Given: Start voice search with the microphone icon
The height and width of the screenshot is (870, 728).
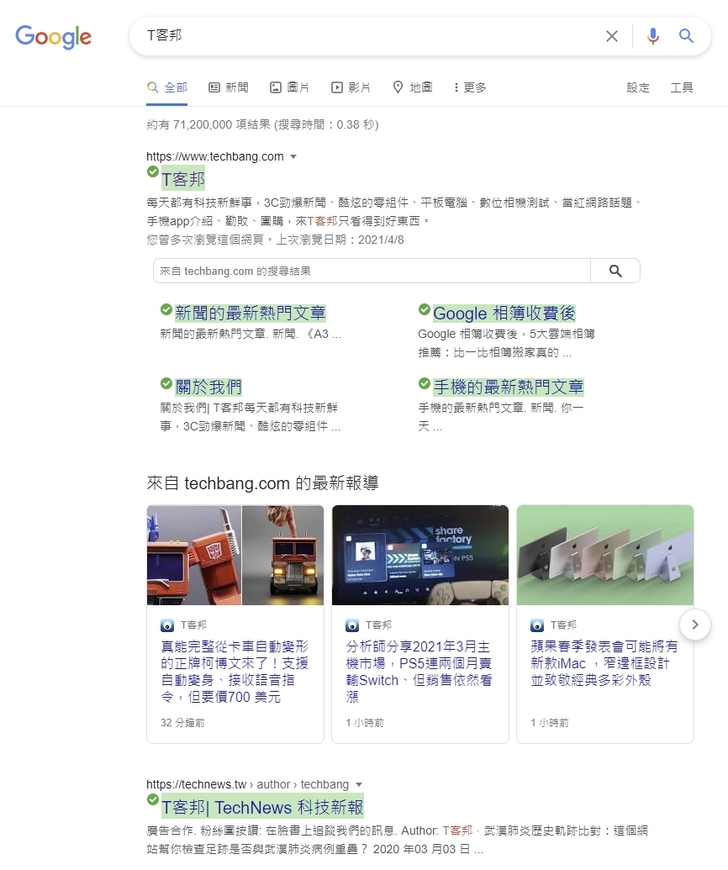Looking at the screenshot, I should [653, 36].
